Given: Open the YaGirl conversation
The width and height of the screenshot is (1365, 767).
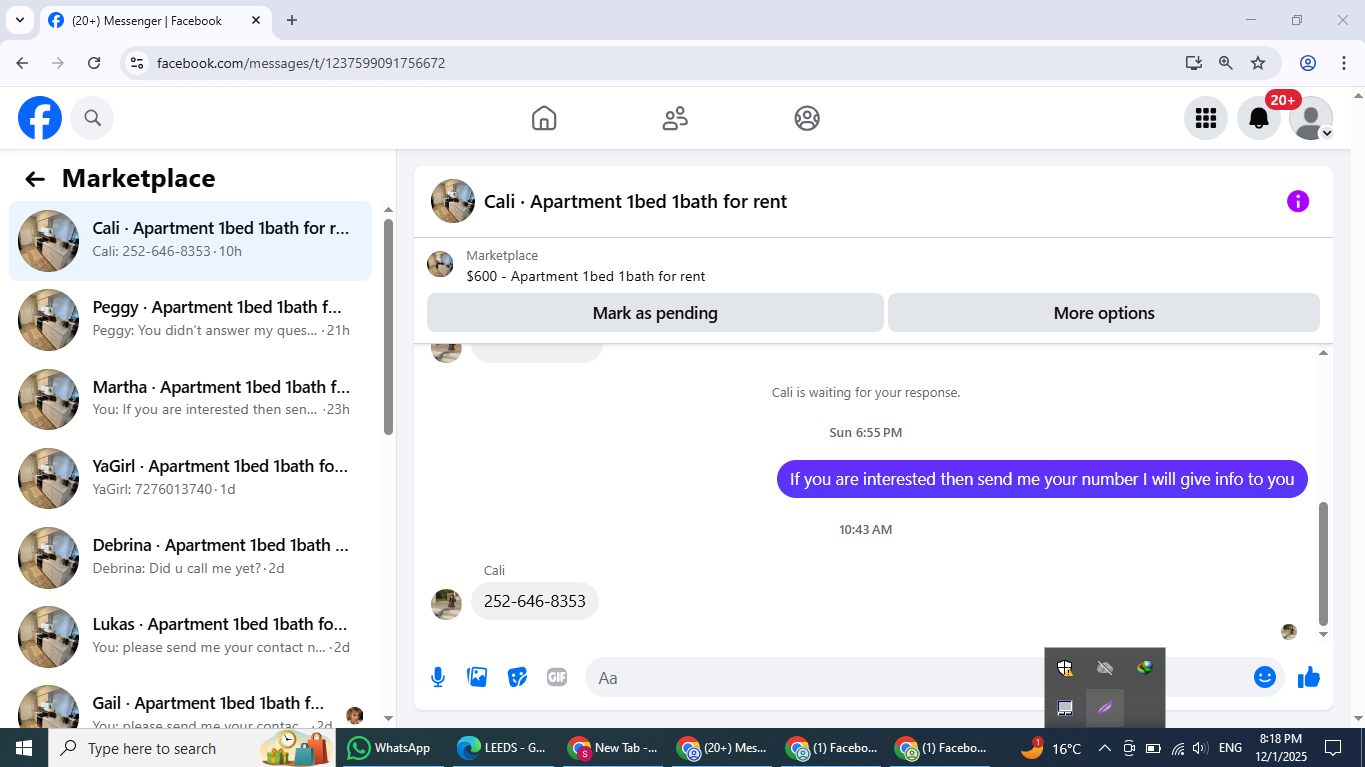Looking at the screenshot, I should pyautogui.click(x=190, y=478).
